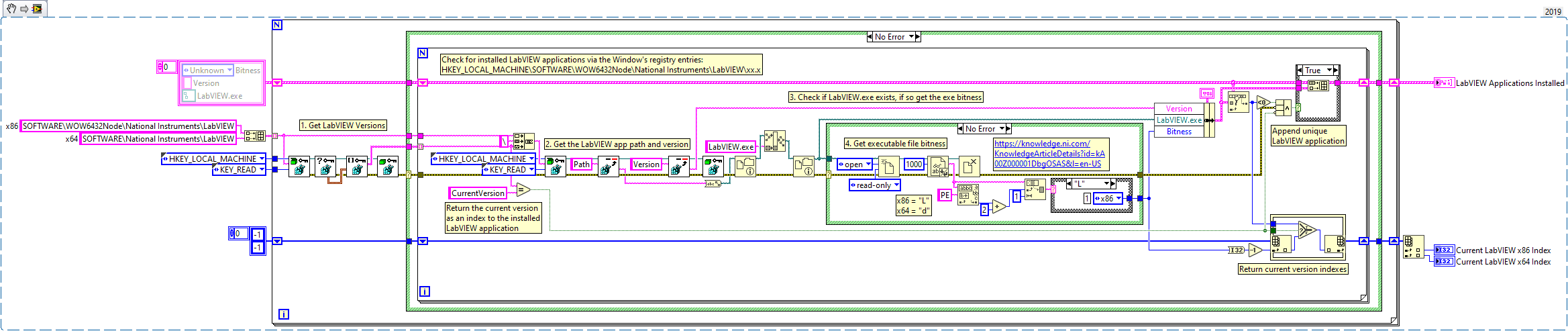The image size is (1568, 331).
Task: Click the Path string constant
Action: point(581,164)
